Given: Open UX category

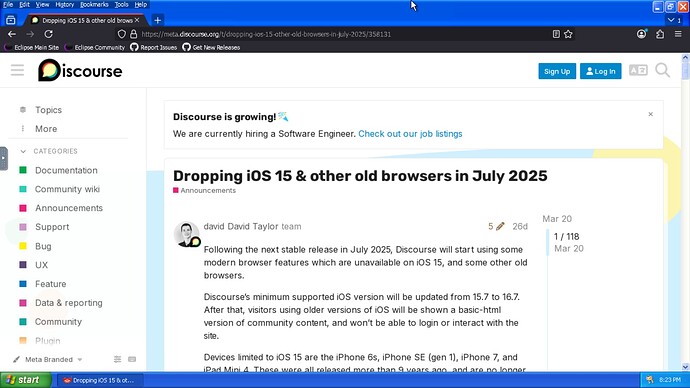Looking at the screenshot, I should click(41, 265).
